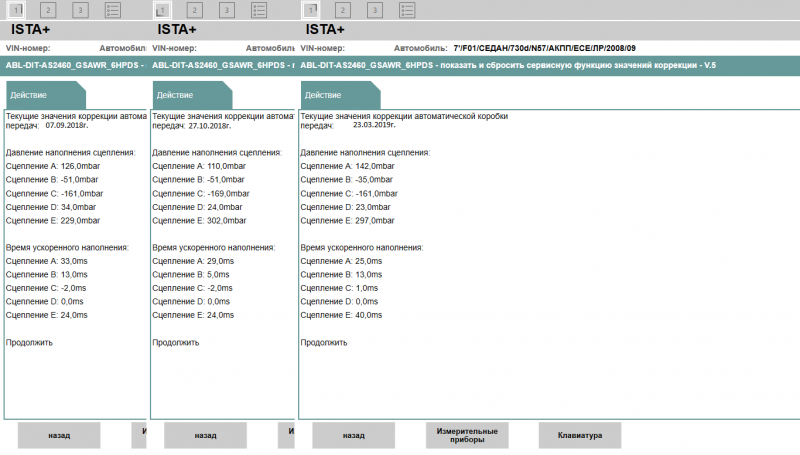The height and width of the screenshot is (455, 800).
Task: Open Измерительные приборы button
Action: coord(467,435)
